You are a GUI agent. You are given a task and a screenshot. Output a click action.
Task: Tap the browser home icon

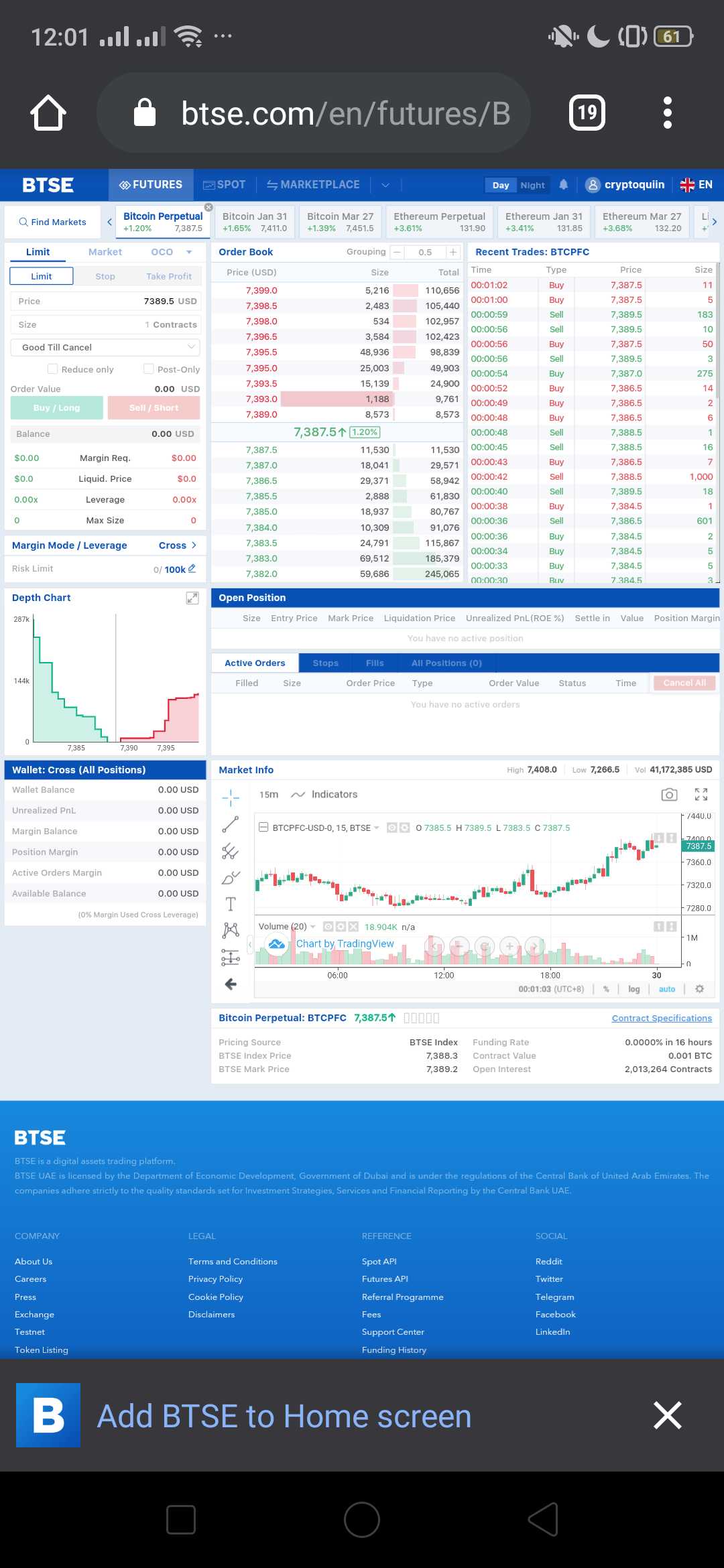[48, 113]
